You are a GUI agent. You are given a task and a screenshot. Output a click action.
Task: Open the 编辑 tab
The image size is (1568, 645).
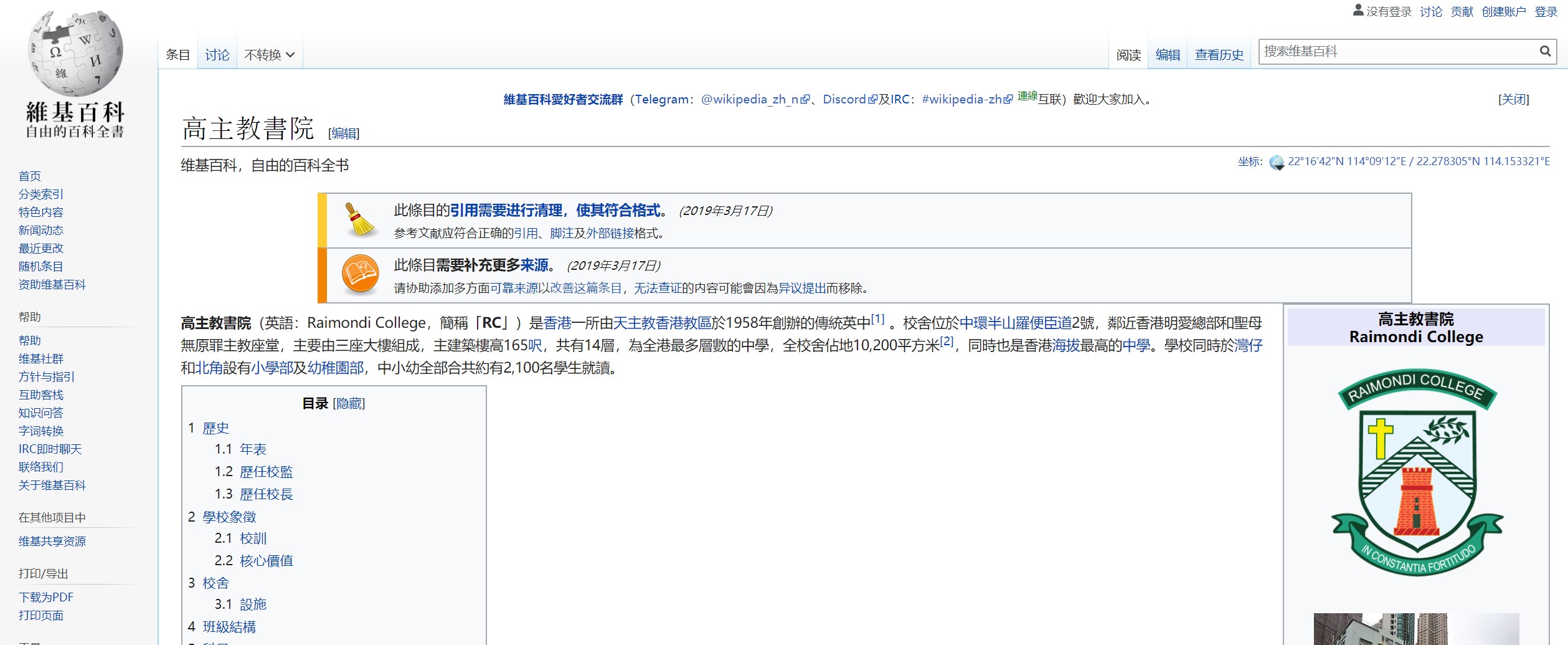coord(1168,55)
